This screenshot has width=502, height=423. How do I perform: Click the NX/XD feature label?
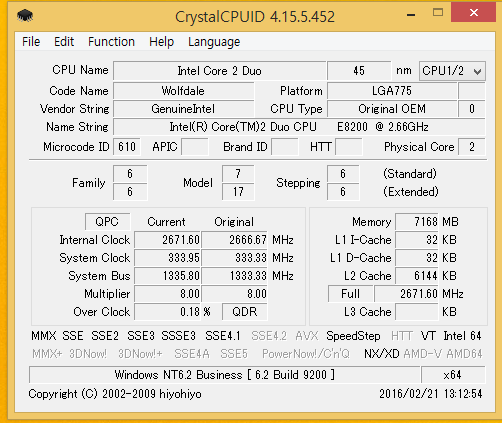(382, 354)
